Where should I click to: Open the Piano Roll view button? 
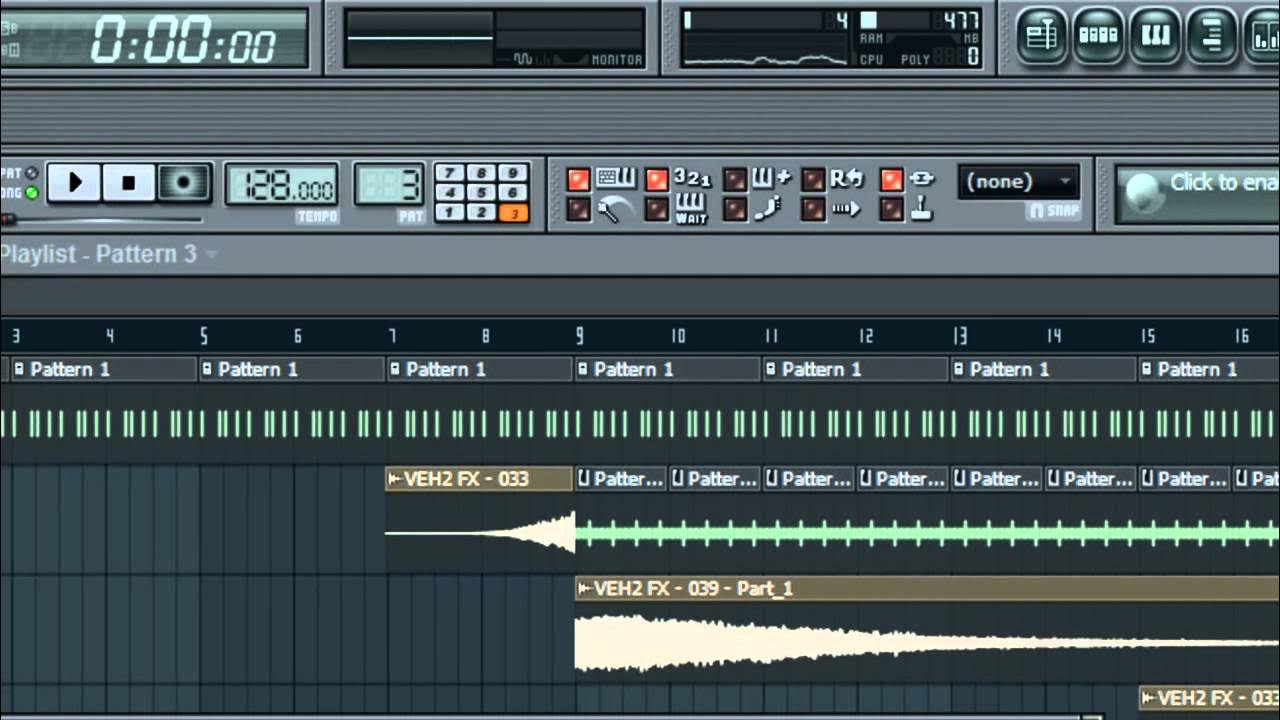[1155, 36]
